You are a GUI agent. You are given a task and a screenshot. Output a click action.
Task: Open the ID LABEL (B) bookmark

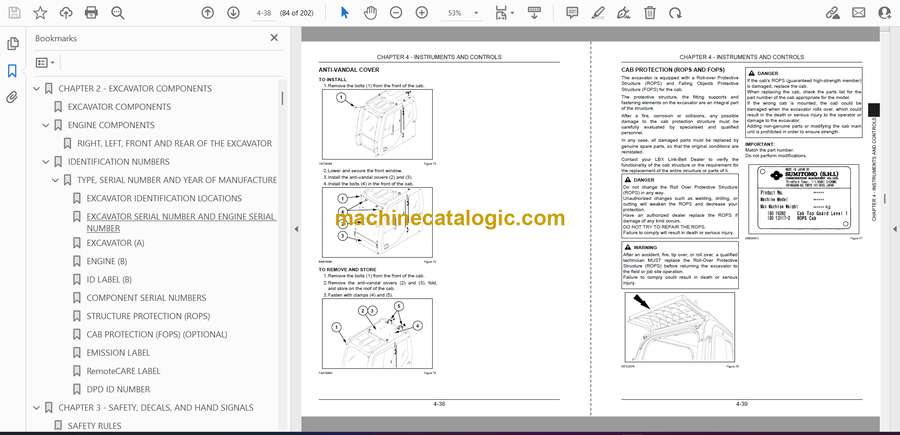109,279
